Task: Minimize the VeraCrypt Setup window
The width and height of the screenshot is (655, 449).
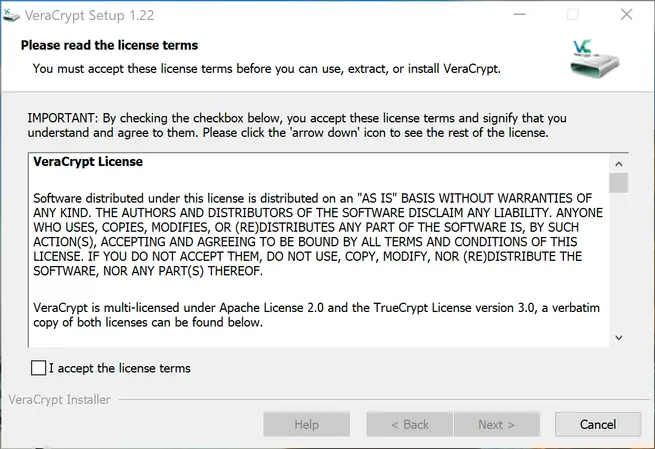Action: pos(520,15)
